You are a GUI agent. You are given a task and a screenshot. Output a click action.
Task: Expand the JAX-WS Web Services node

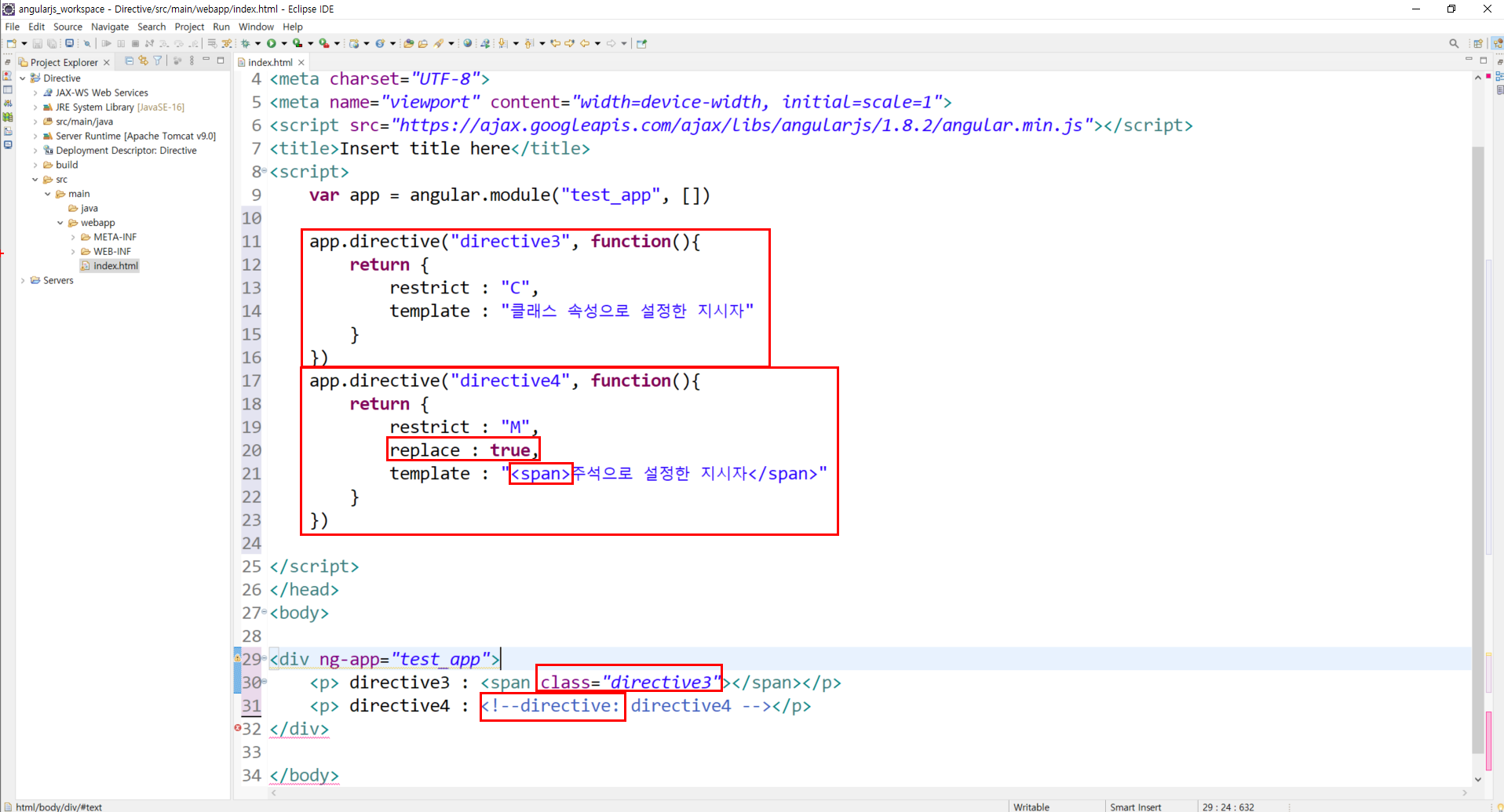[x=35, y=93]
